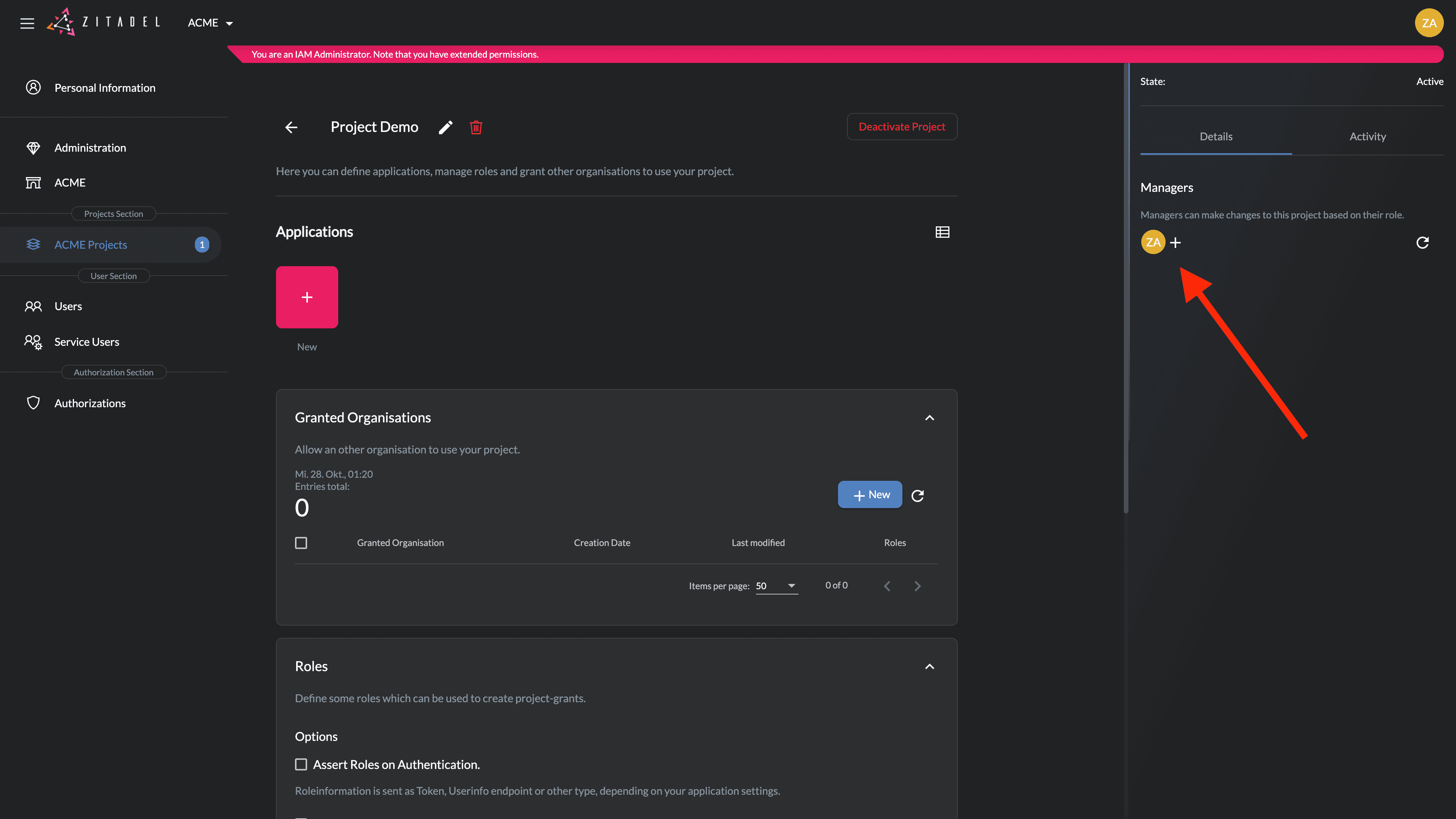This screenshot has width=1456, height=819.
Task: Open the hamburger menu
Action: 27,23
